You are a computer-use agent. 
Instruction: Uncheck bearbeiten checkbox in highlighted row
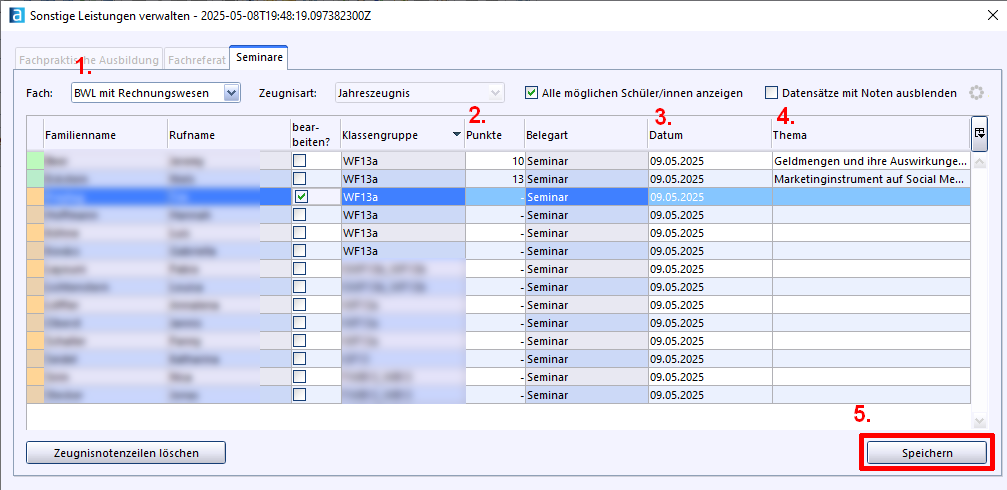[x=300, y=197]
